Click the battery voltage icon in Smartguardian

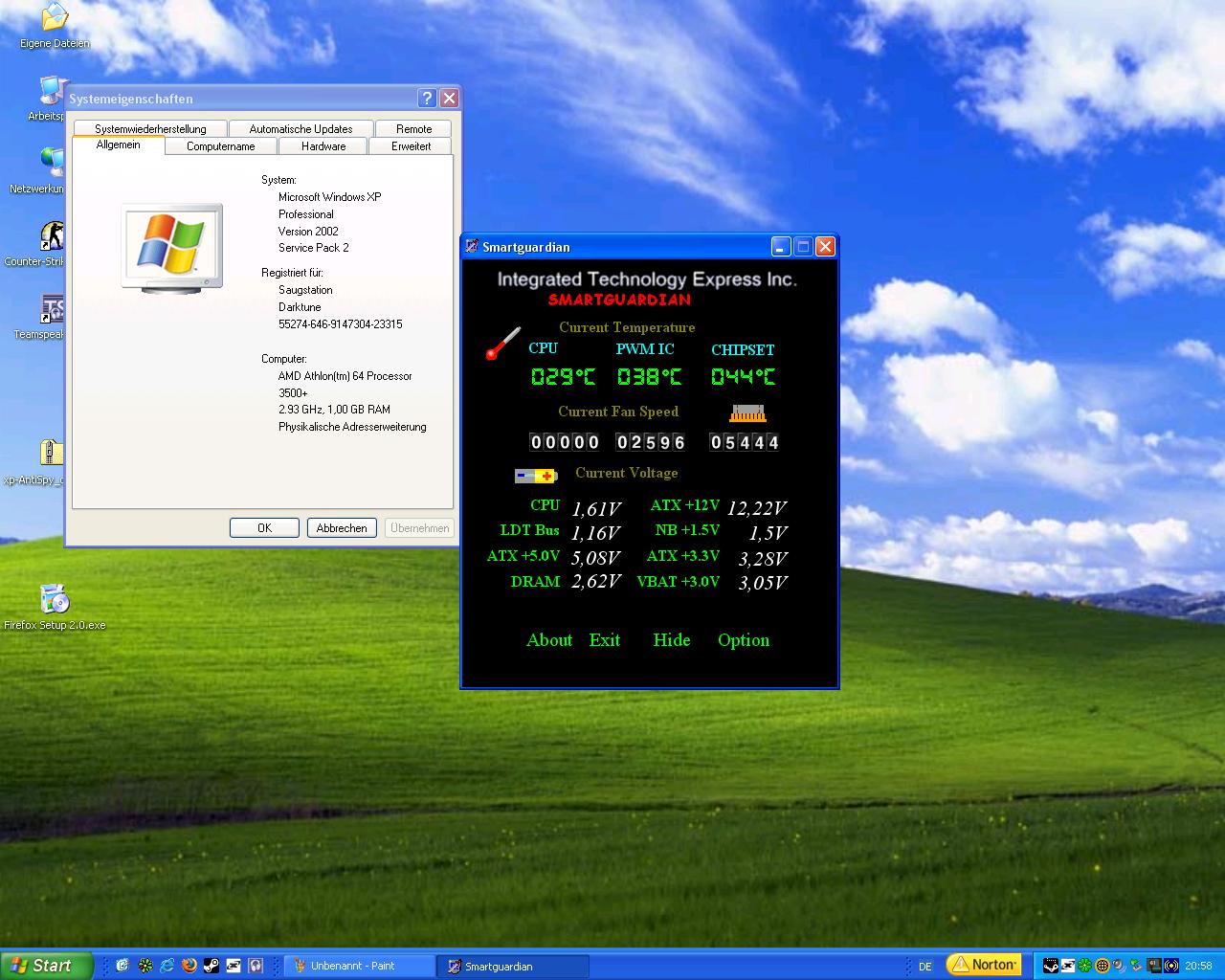(536, 476)
